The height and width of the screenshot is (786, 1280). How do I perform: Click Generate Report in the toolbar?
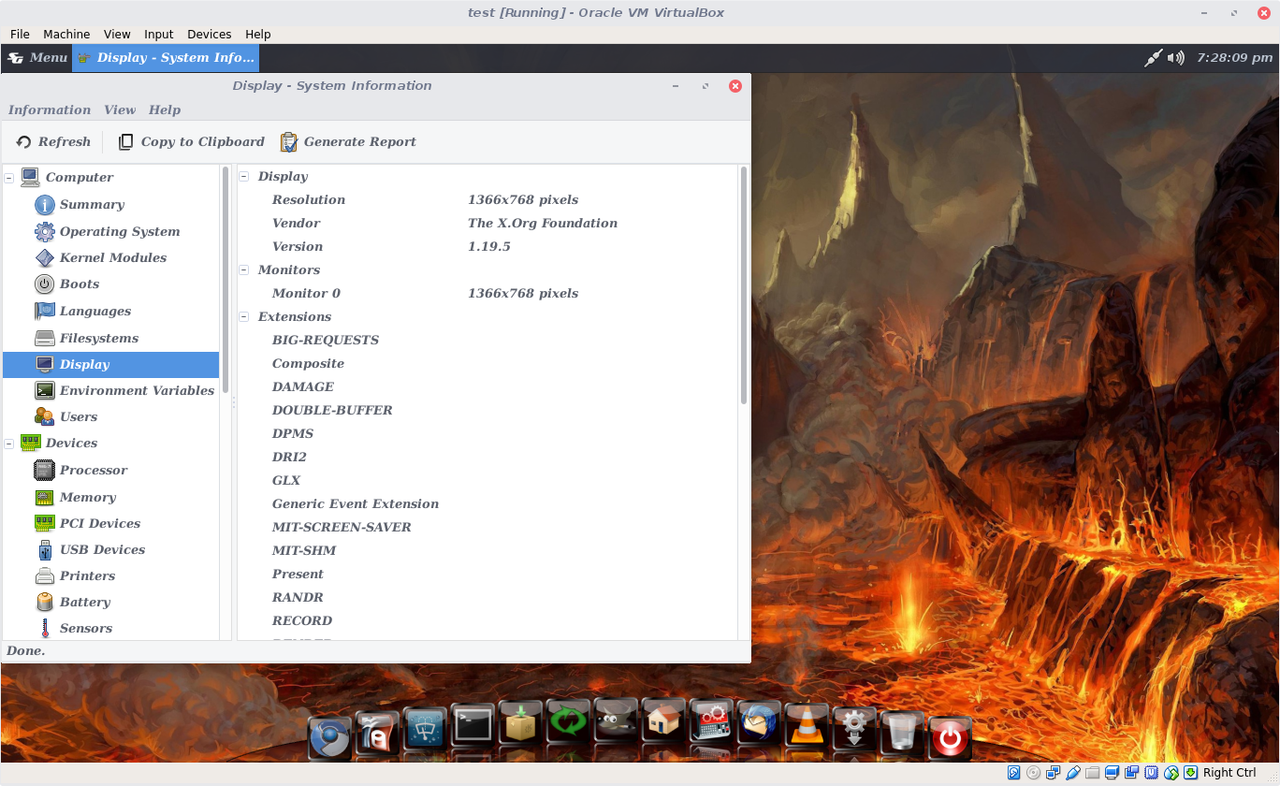(348, 142)
